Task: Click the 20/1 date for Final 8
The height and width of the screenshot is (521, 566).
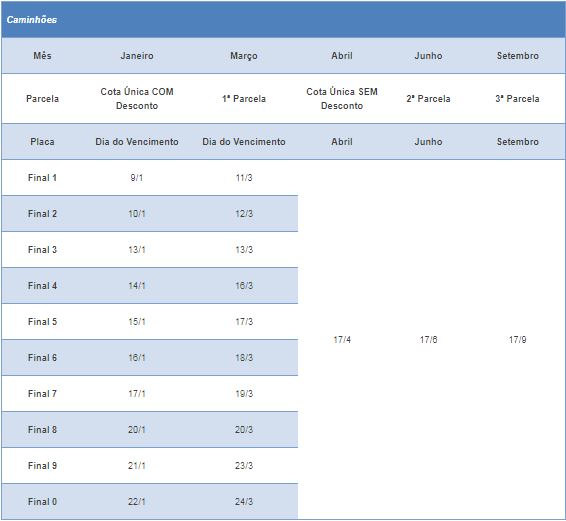Action: point(137,429)
